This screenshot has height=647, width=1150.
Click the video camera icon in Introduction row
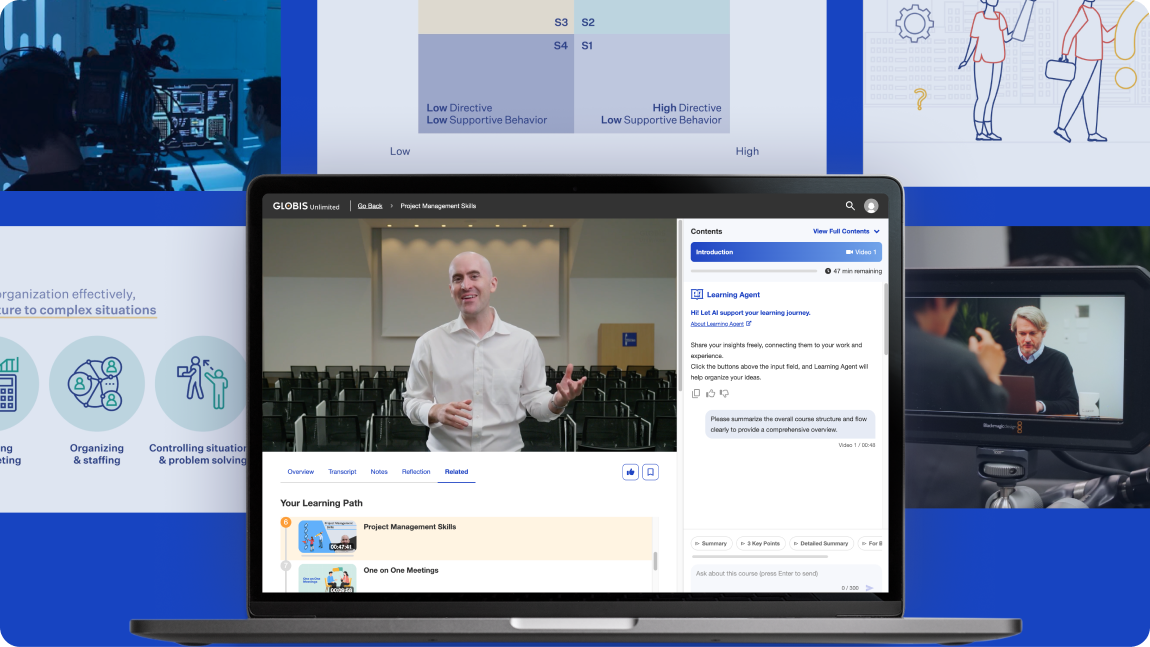click(x=849, y=252)
